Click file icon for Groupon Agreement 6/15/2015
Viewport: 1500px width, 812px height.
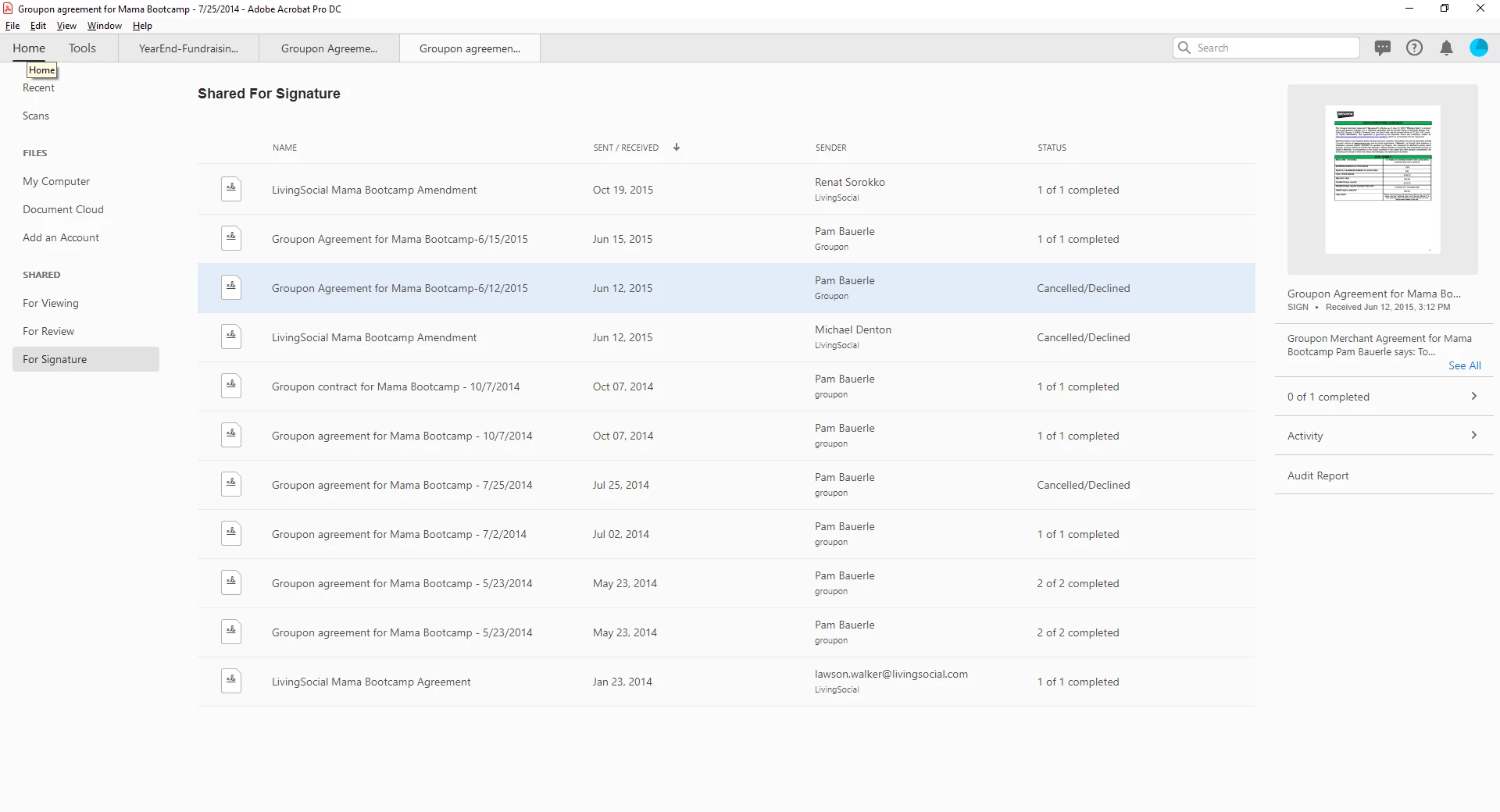coord(231,238)
